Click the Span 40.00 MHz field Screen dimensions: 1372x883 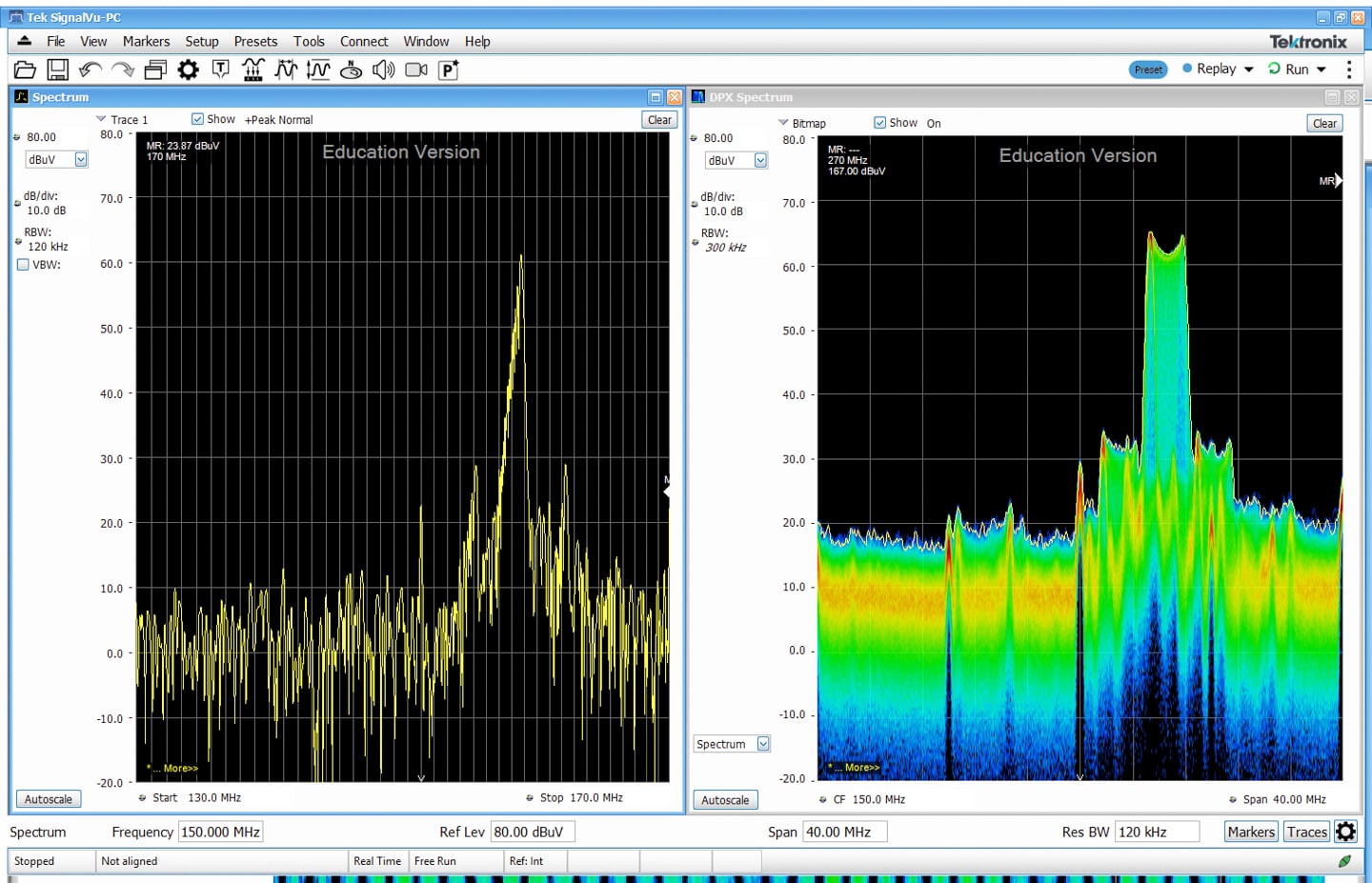[x=845, y=832]
